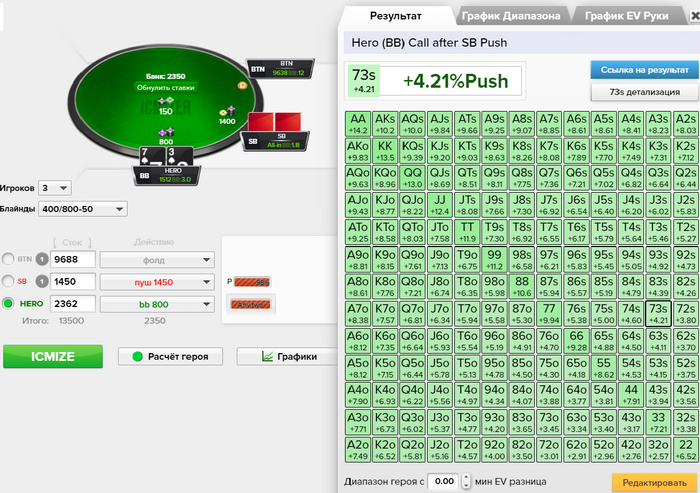Viewport: 700px width, 493px height.
Task: Open the HERO action dropdown bb 800
Action: pos(157,305)
